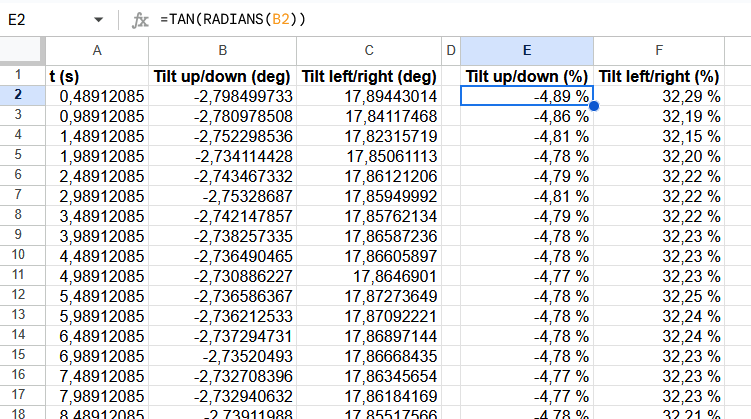This screenshot has width=751, height=419.
Task: Select column E header
Action: point(527,50)
